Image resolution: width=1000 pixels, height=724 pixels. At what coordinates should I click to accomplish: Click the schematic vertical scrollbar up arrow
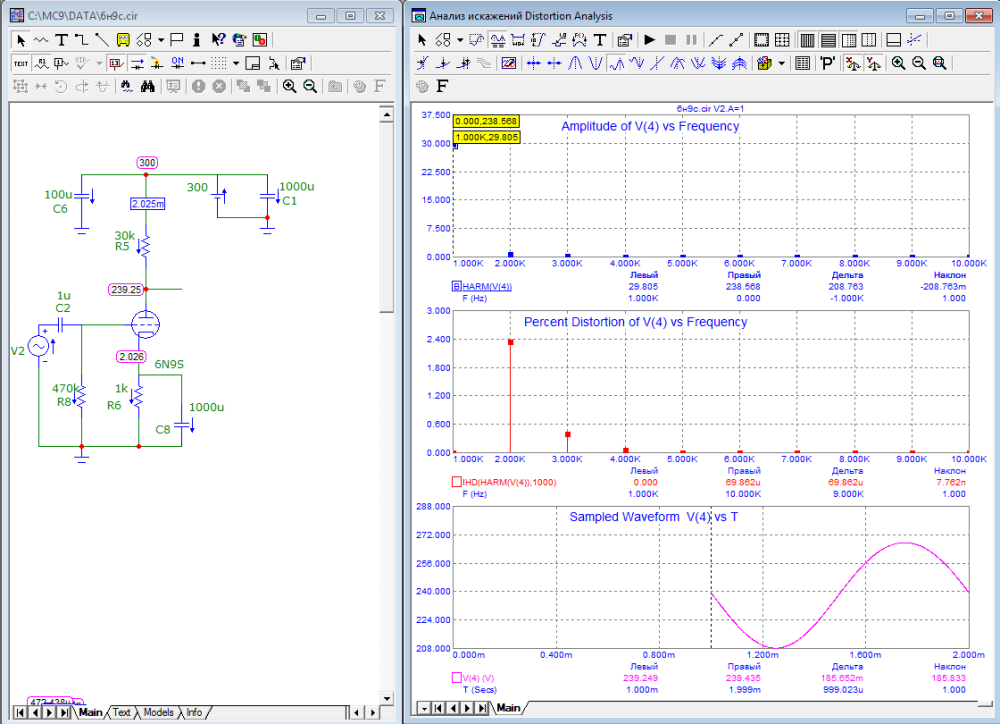coord(386,115)
